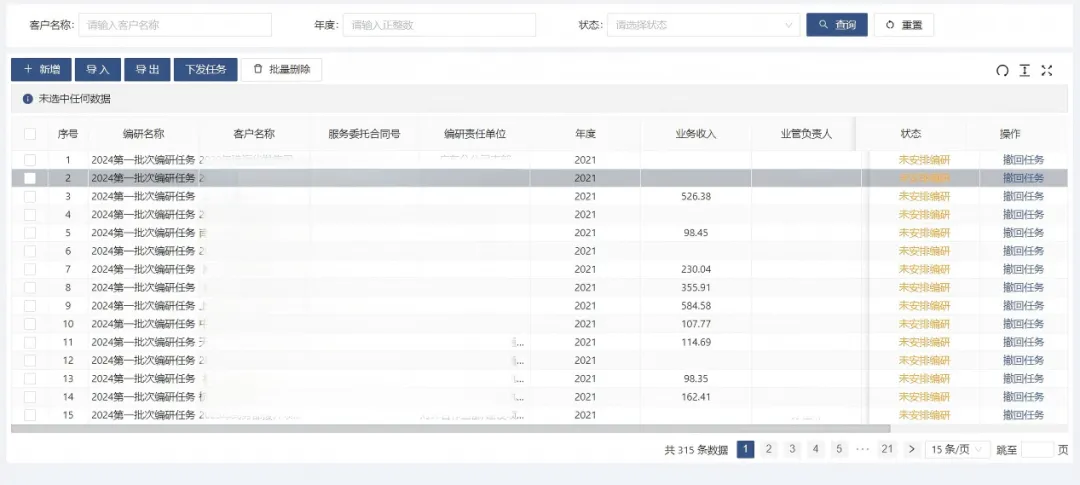Click 撤回任务 link in row 6
The height and width of the screenshot is (485, 1080).
(1024, 251)
